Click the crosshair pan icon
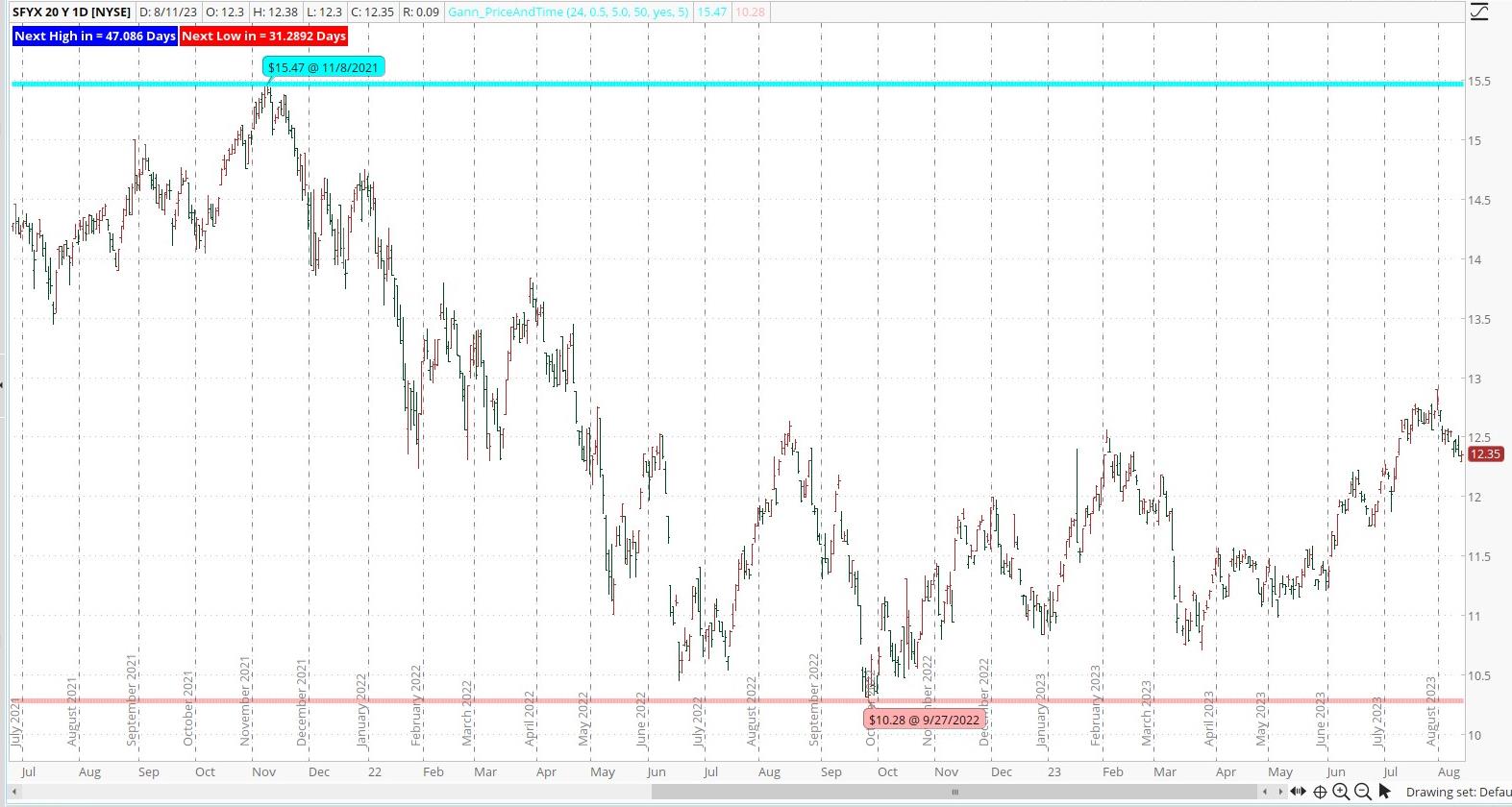The image size is (1512, 807). 1320,792
